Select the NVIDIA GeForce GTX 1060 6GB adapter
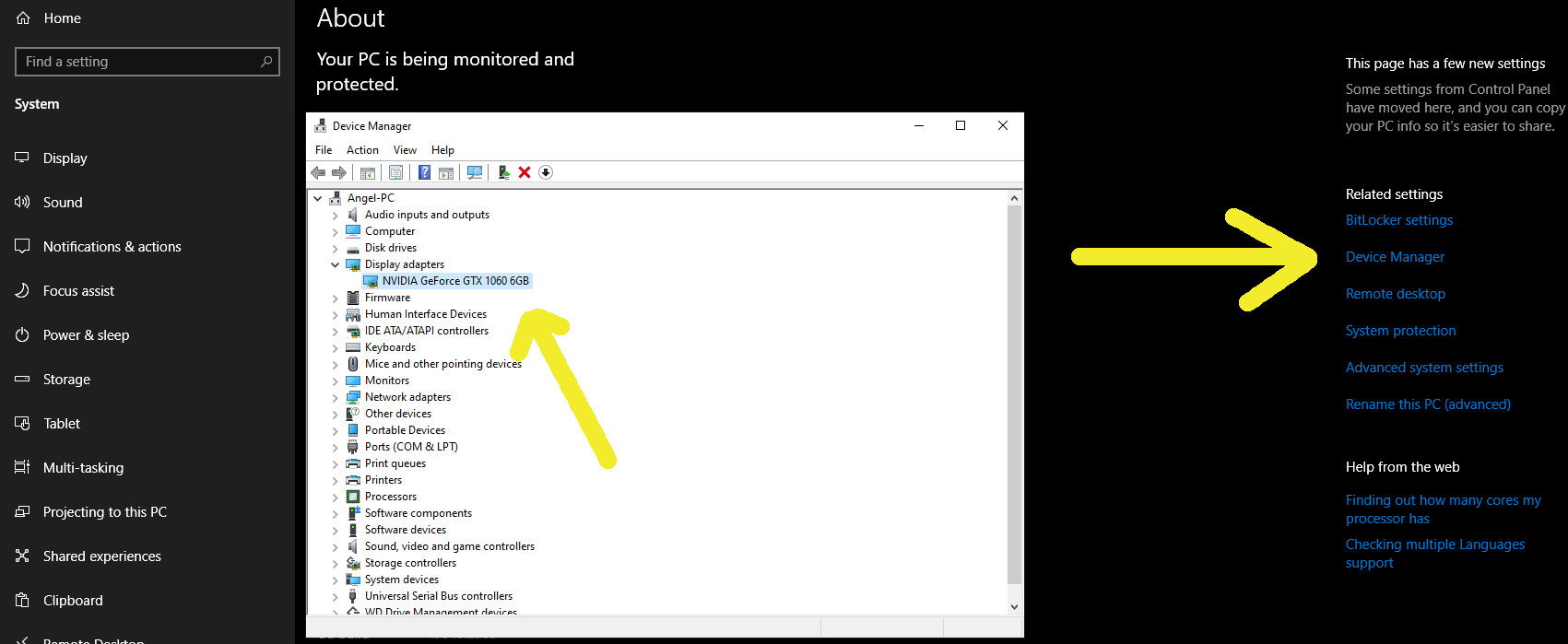Viewport: 1568px width, 644px height. coord(455,281)
